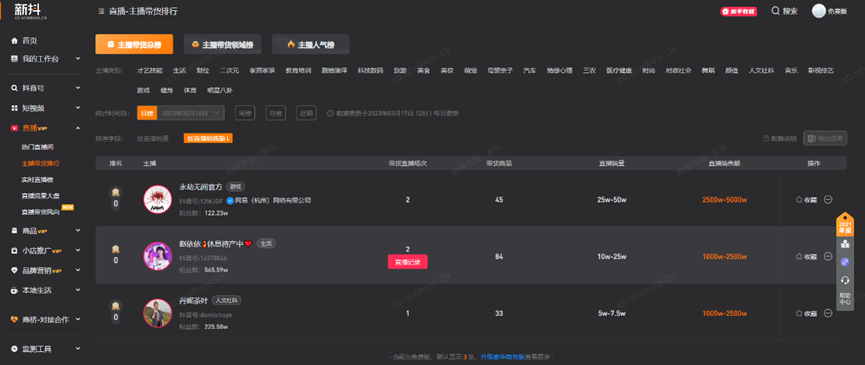Open 直播流量大盘 in sidebar submenu
This screenshot has height=365, width=865.
pyautogui.click(x=41, y=196)
